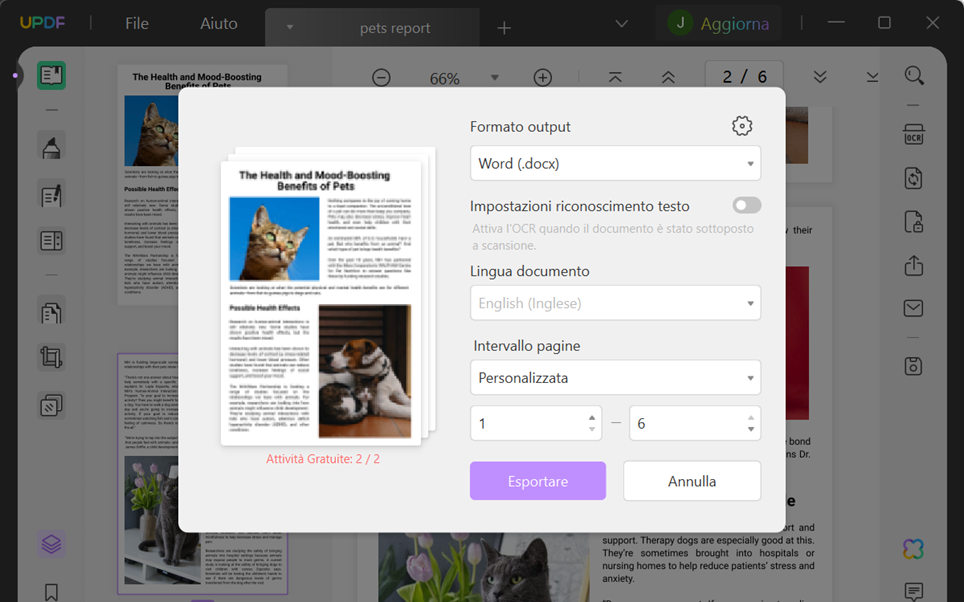Click the start page field showing 1
The image size is (964, 602).
coord(535,423)
